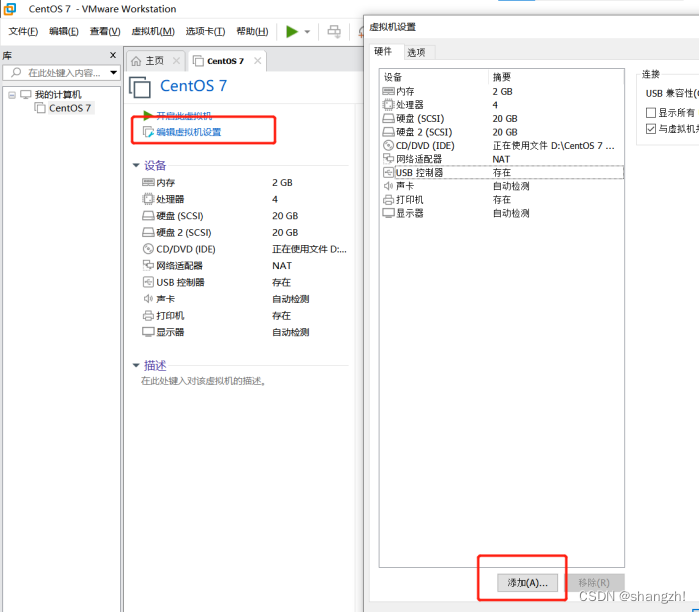Select 硬盘 (SCSI) row icon in settings dialog
Image resolution: width=700 pixels, height=613 pixels.
(388, 118)
